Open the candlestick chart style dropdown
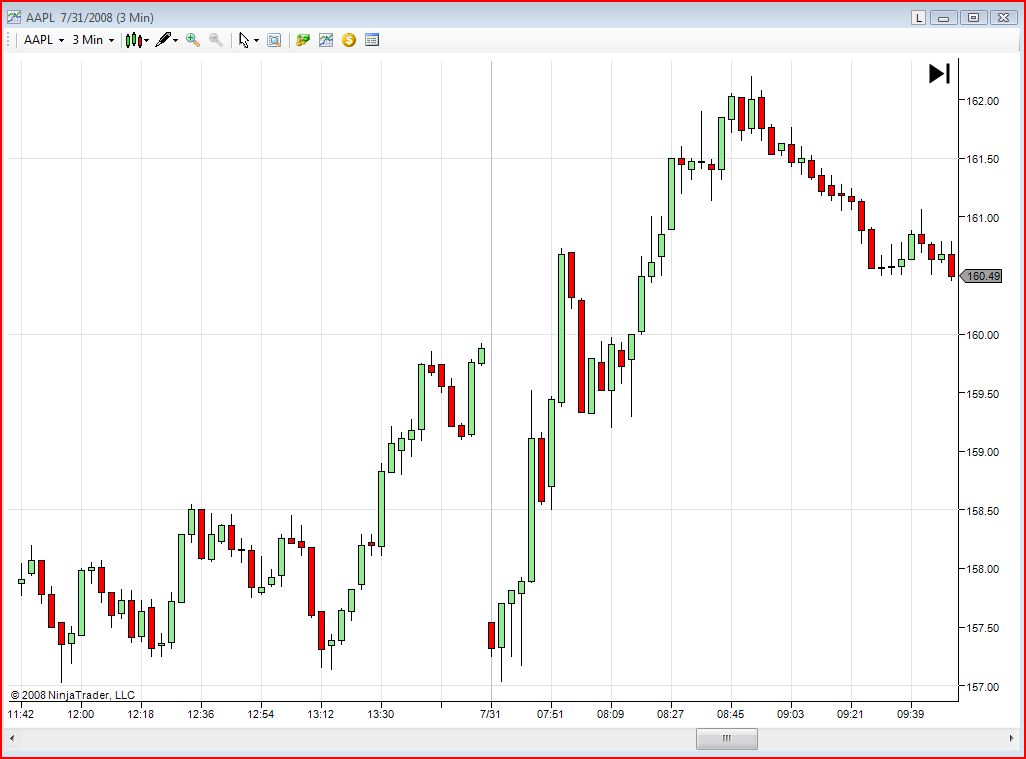The image size is (1026, 759). [137, 40]
